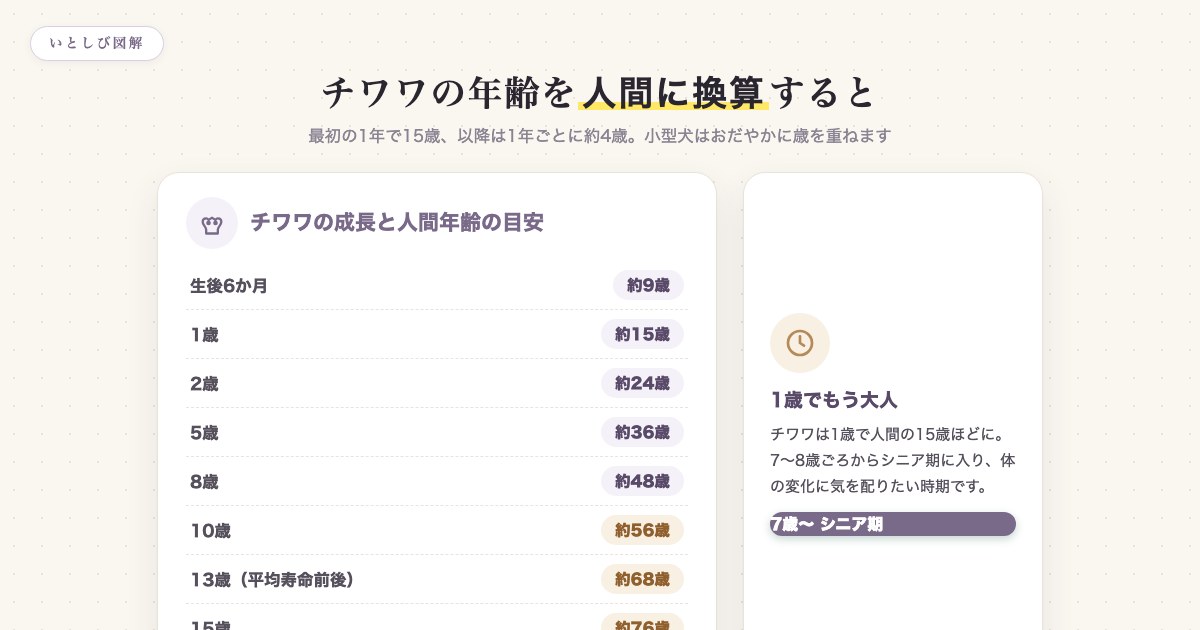Click the 約68歳 pill

642,579
